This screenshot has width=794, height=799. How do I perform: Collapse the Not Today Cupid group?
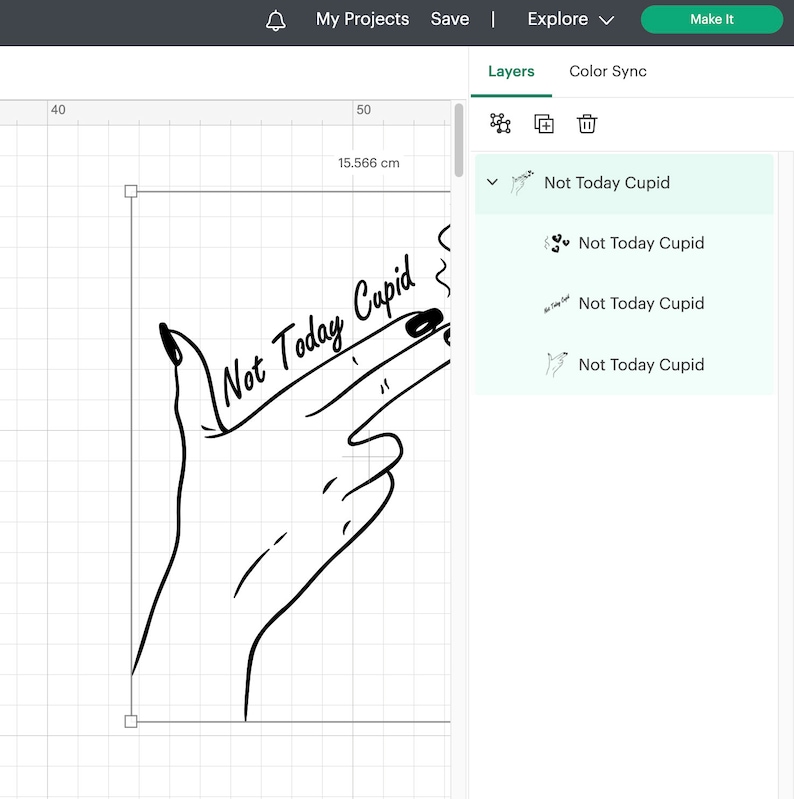coord(492,183)
